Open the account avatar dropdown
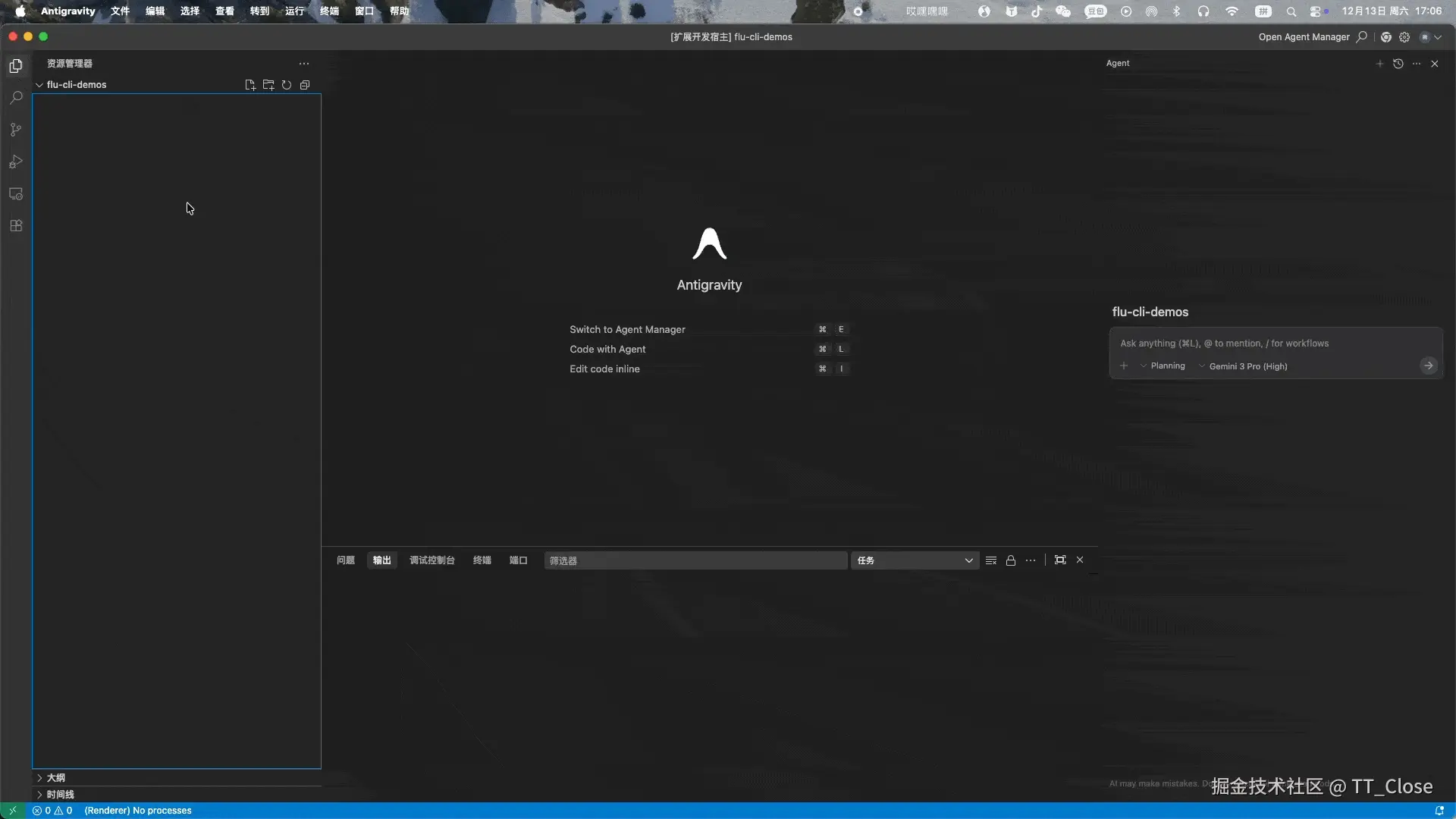The image size is (1456, 819). coord(1431,37)
